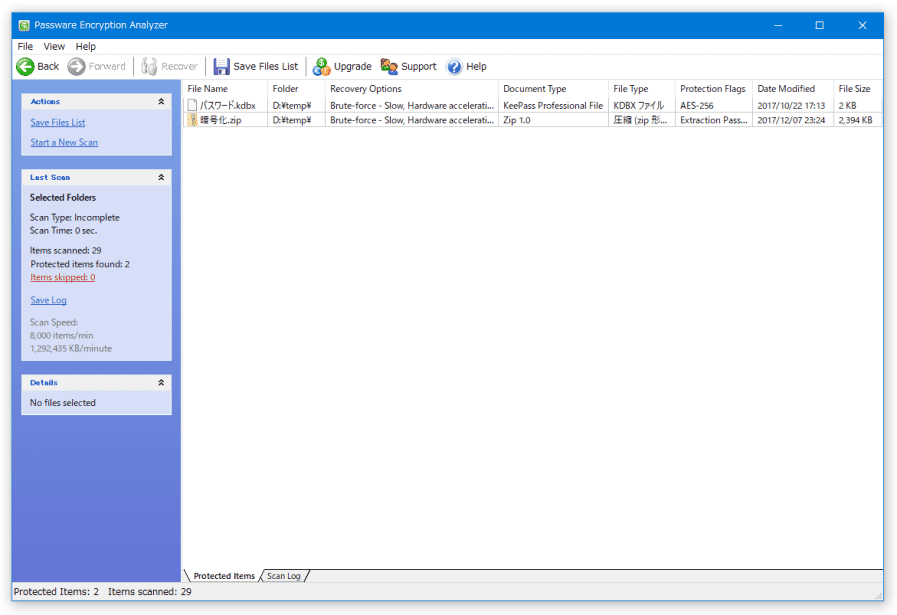Switch to the Scan Log tab
897x615 pixels.
284,576
